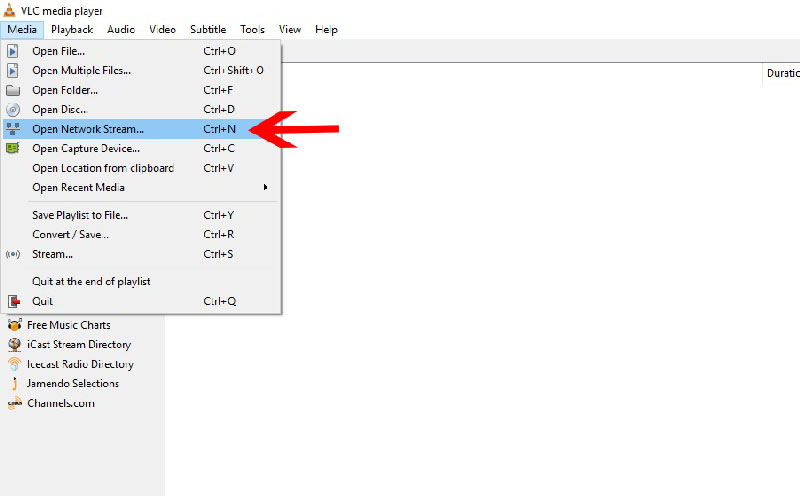Select Jamendo Selections in sidebar
This screenshot has height=496, width=800.
(x=73, y=384)
